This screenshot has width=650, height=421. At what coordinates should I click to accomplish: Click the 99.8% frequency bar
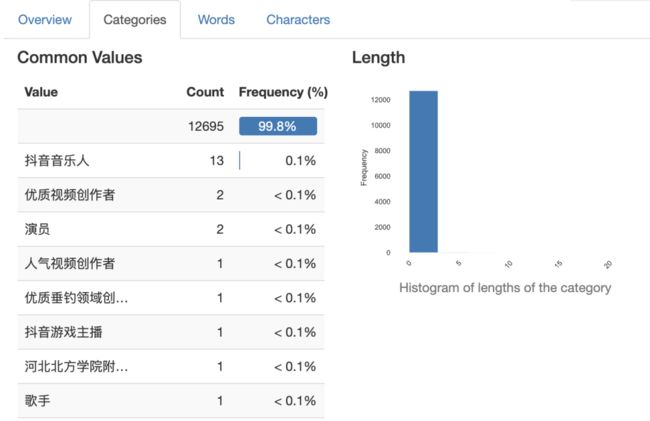pos(278,126)
